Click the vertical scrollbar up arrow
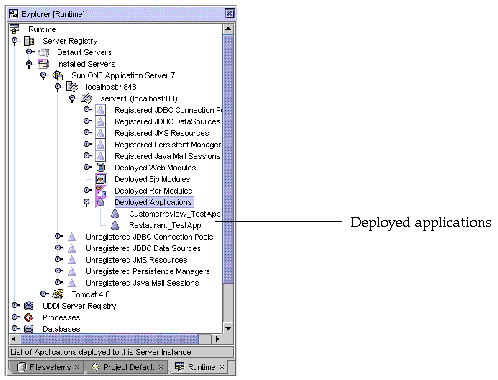 (228, 29)
